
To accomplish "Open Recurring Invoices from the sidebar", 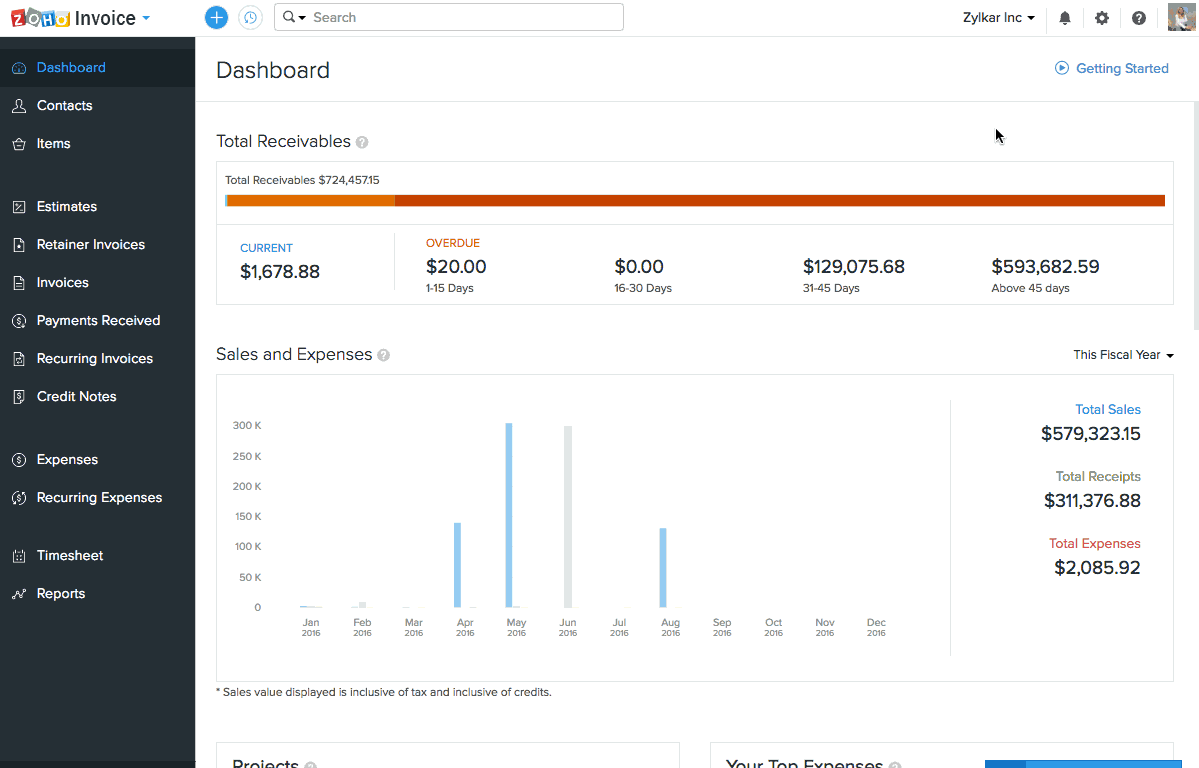I will [94, 358].
